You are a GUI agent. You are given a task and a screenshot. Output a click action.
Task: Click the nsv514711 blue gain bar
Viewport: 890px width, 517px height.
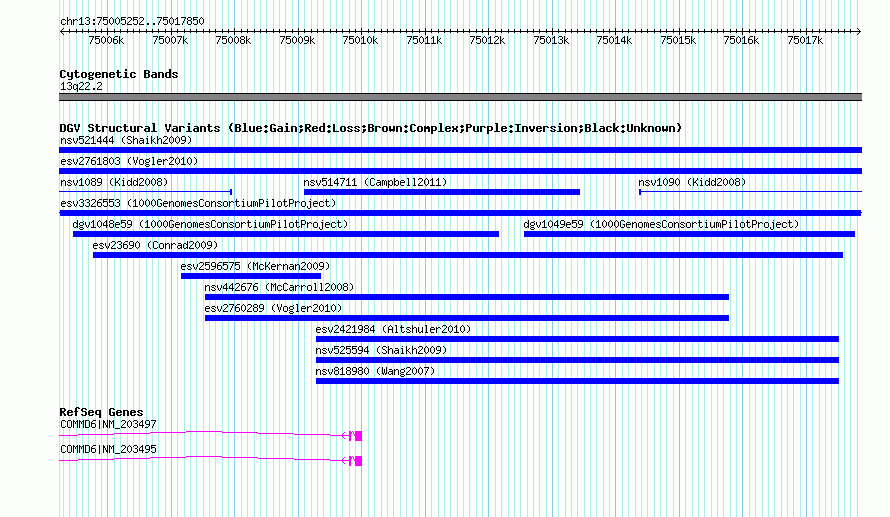(442, 192)
